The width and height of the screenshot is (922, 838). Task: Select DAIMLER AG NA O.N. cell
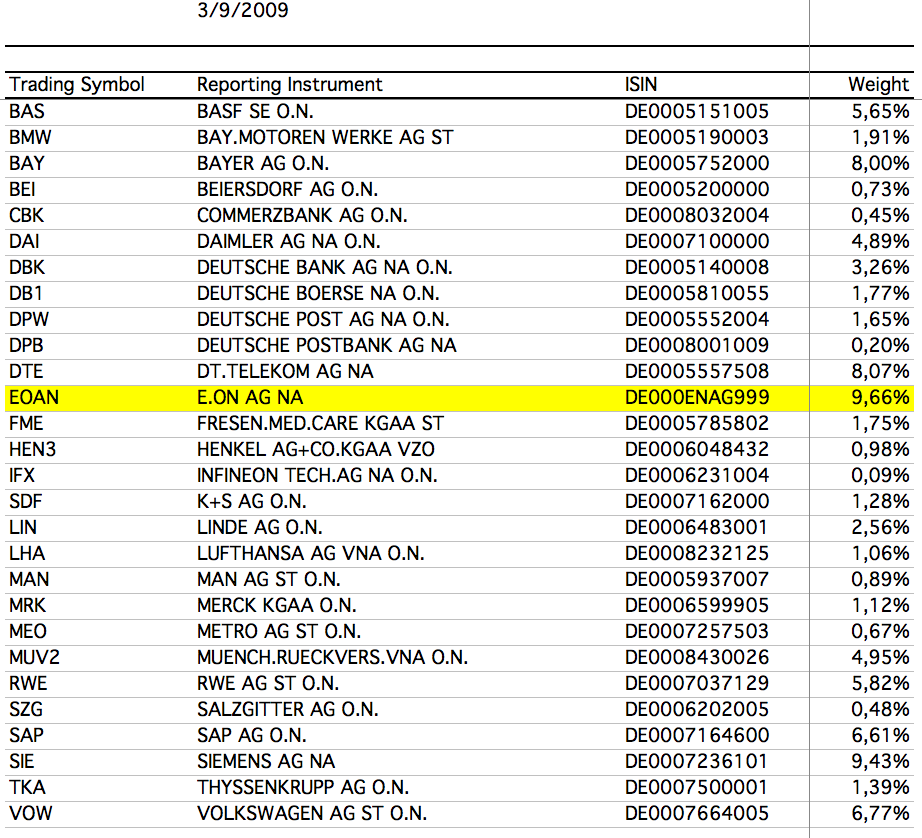click(x=289, y=241)
